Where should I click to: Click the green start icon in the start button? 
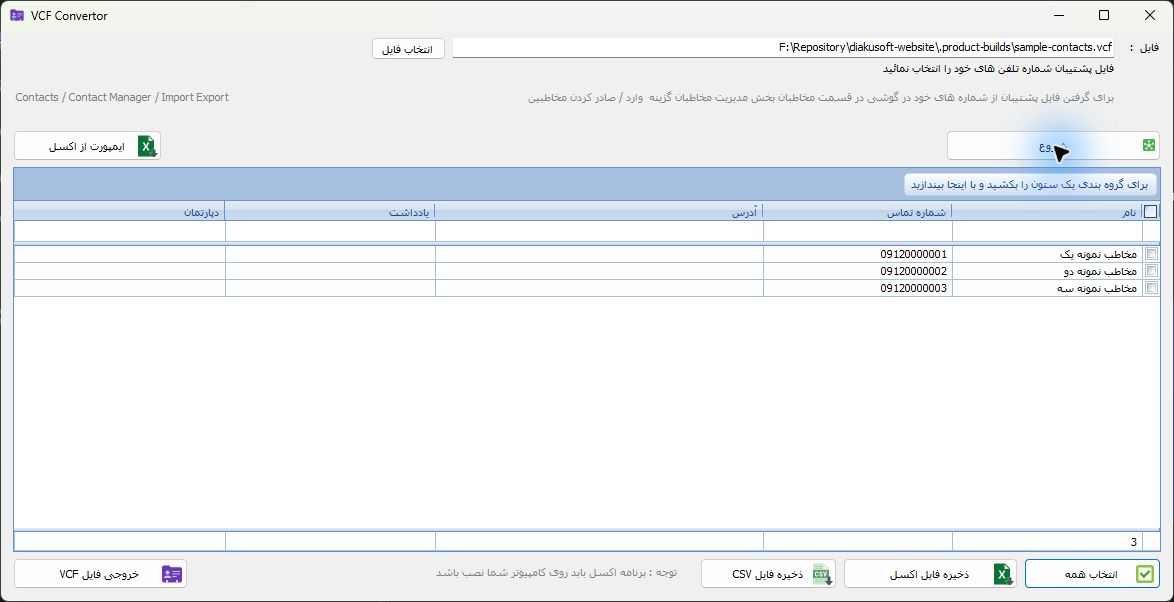[1149, 145]
